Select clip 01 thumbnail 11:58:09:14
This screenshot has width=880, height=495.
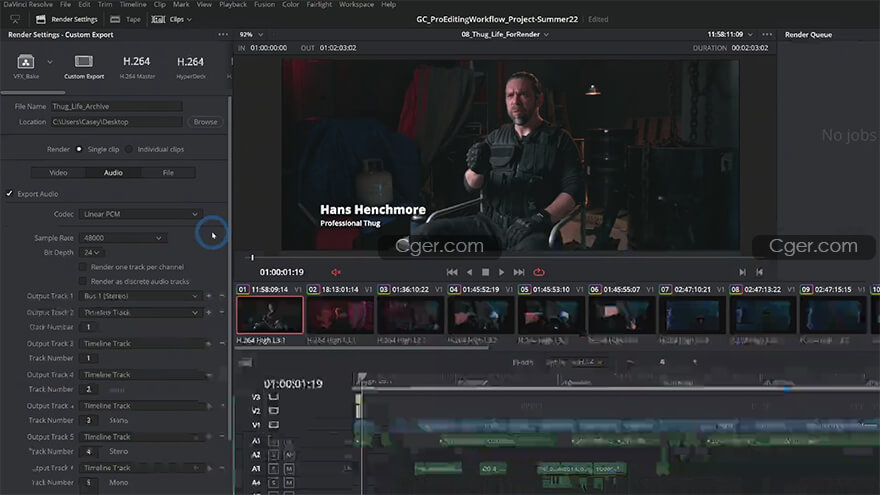[x=270, y=315]
